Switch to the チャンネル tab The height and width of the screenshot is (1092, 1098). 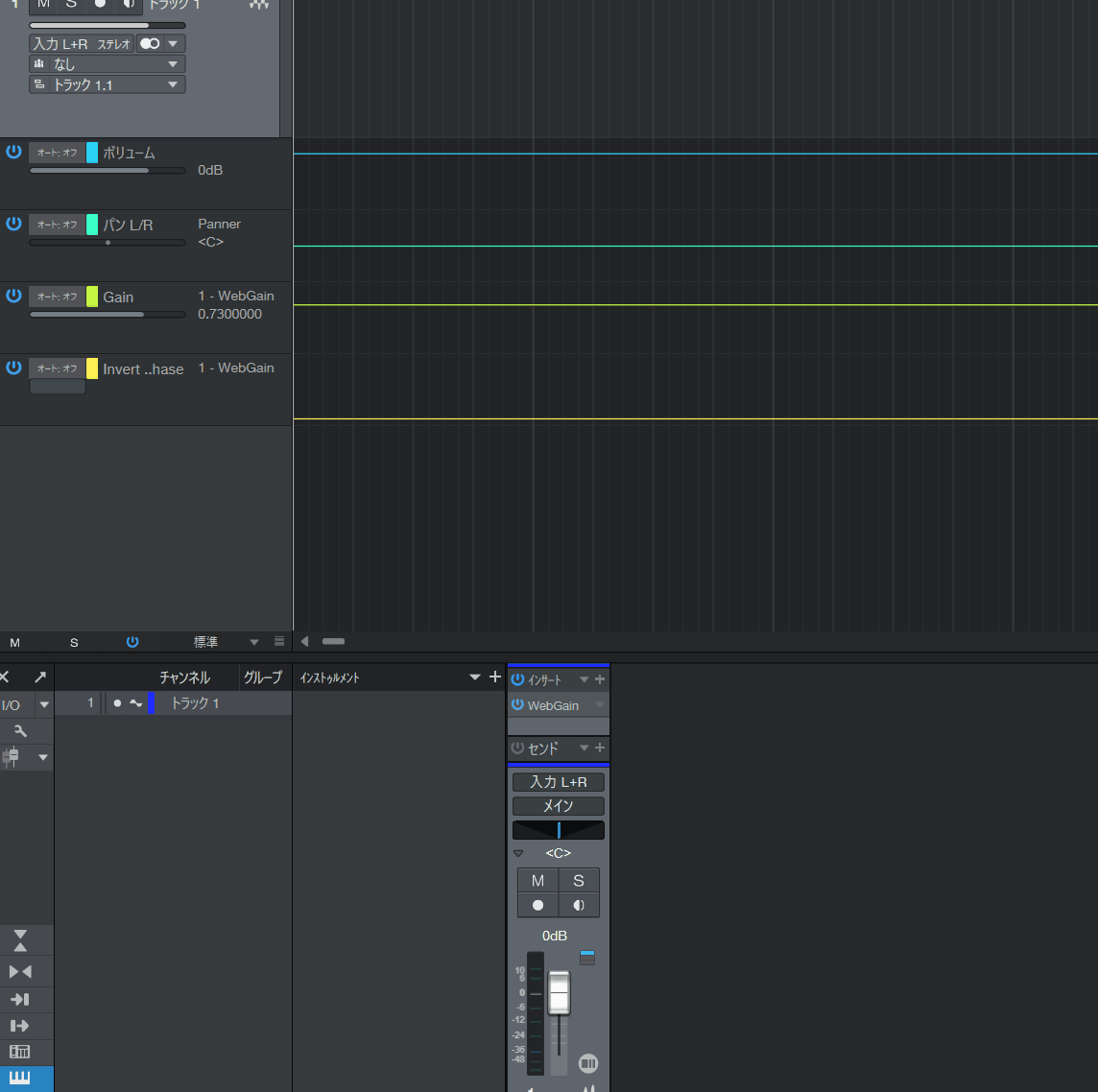[185, 677]
